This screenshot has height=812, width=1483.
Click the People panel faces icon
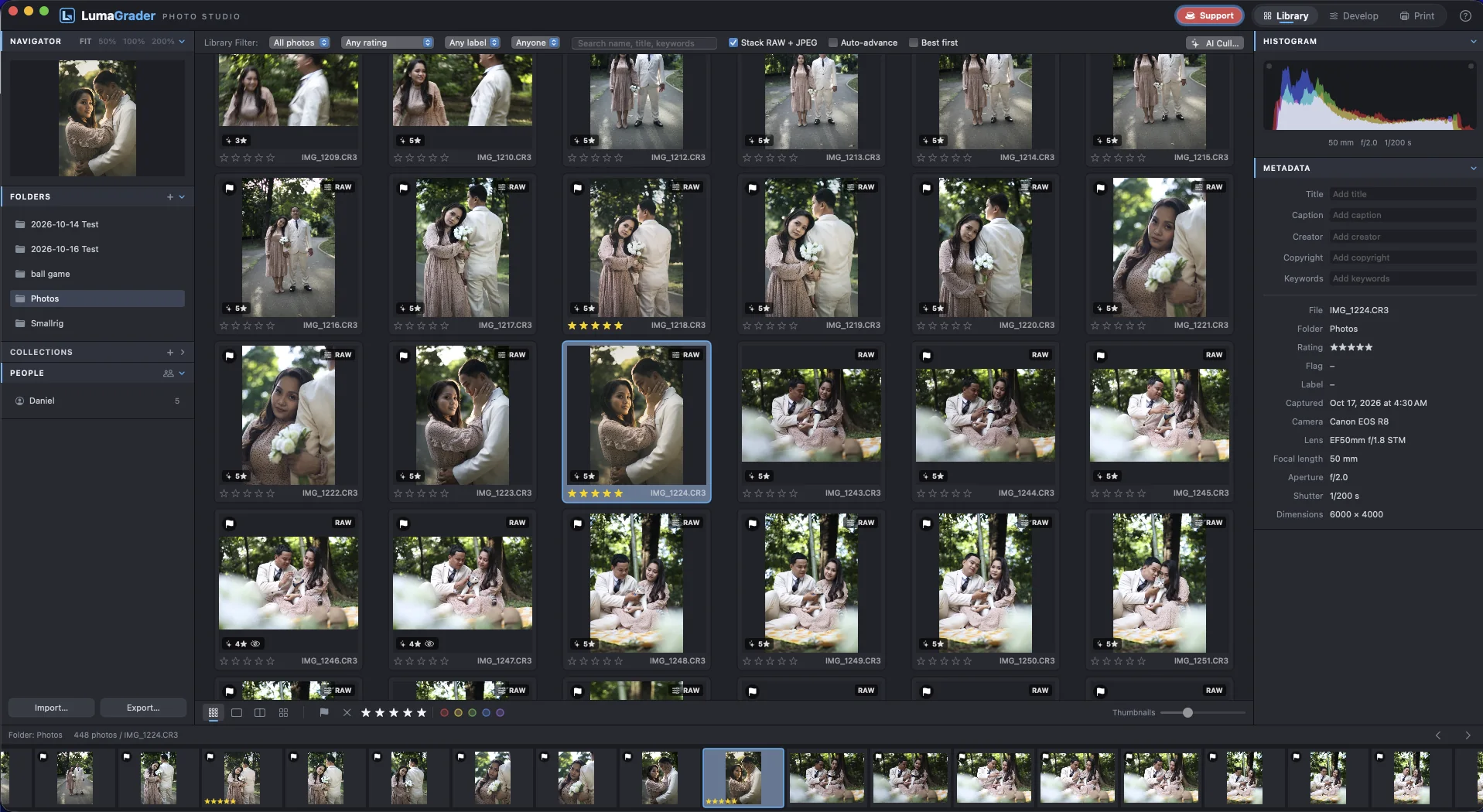[168, 373]
